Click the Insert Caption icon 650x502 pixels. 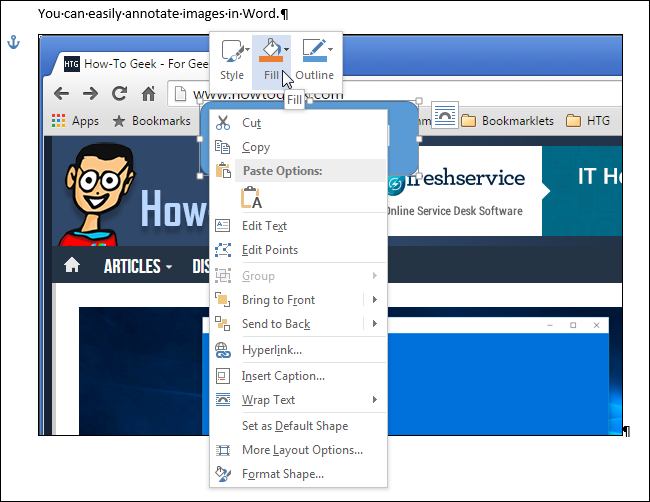(x=223, y=376)
